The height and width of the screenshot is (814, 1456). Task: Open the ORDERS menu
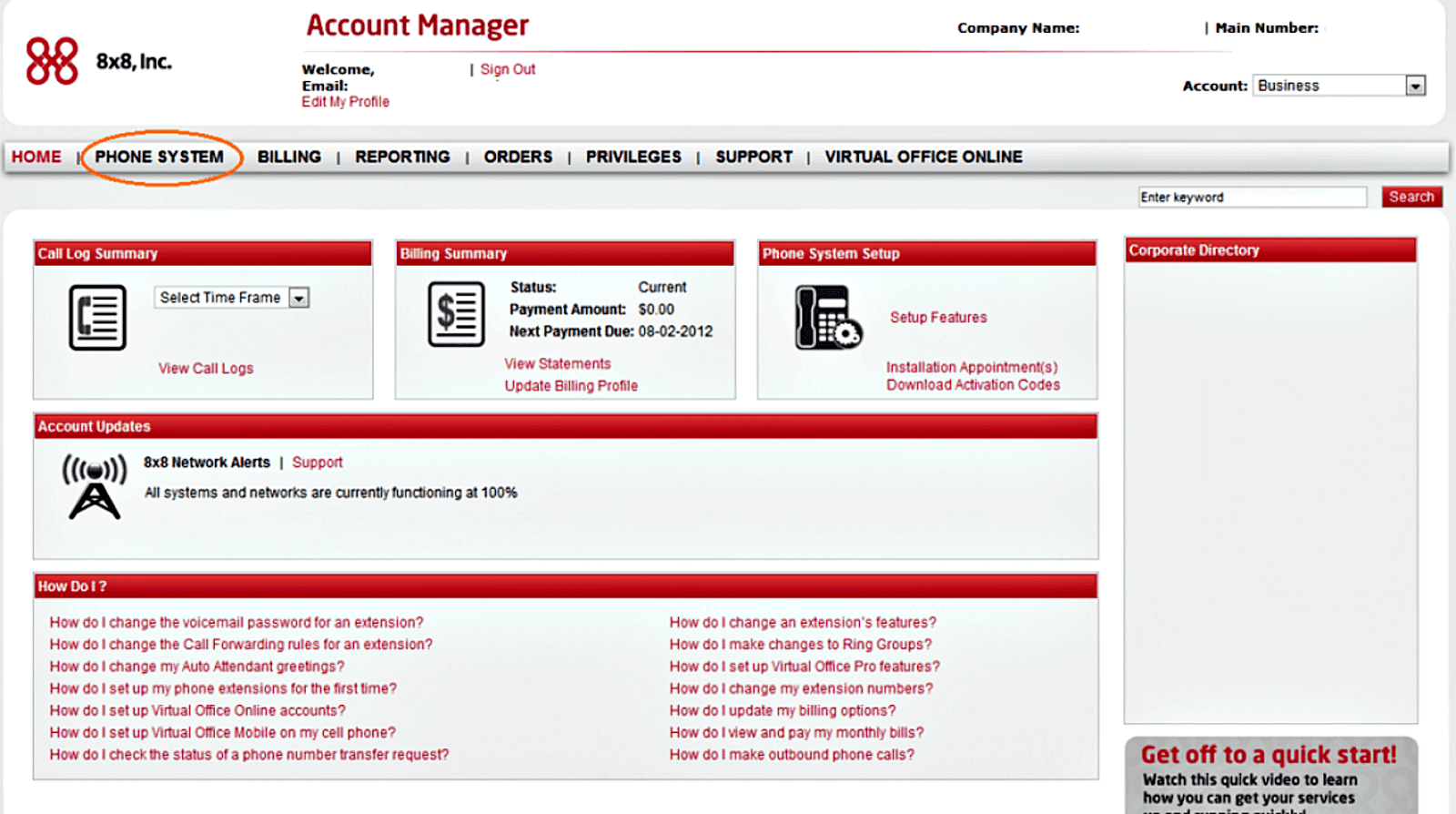pyautogui.click(x=518, y=157)
